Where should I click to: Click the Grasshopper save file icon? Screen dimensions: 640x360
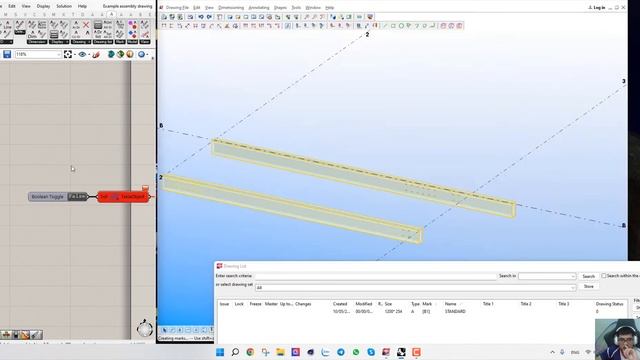coord(7,54)
